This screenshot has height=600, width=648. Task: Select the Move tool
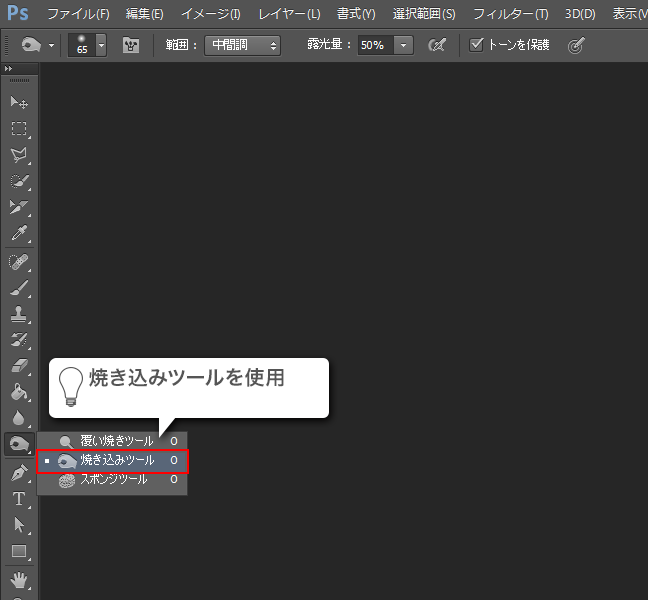(x=19, y=102)
